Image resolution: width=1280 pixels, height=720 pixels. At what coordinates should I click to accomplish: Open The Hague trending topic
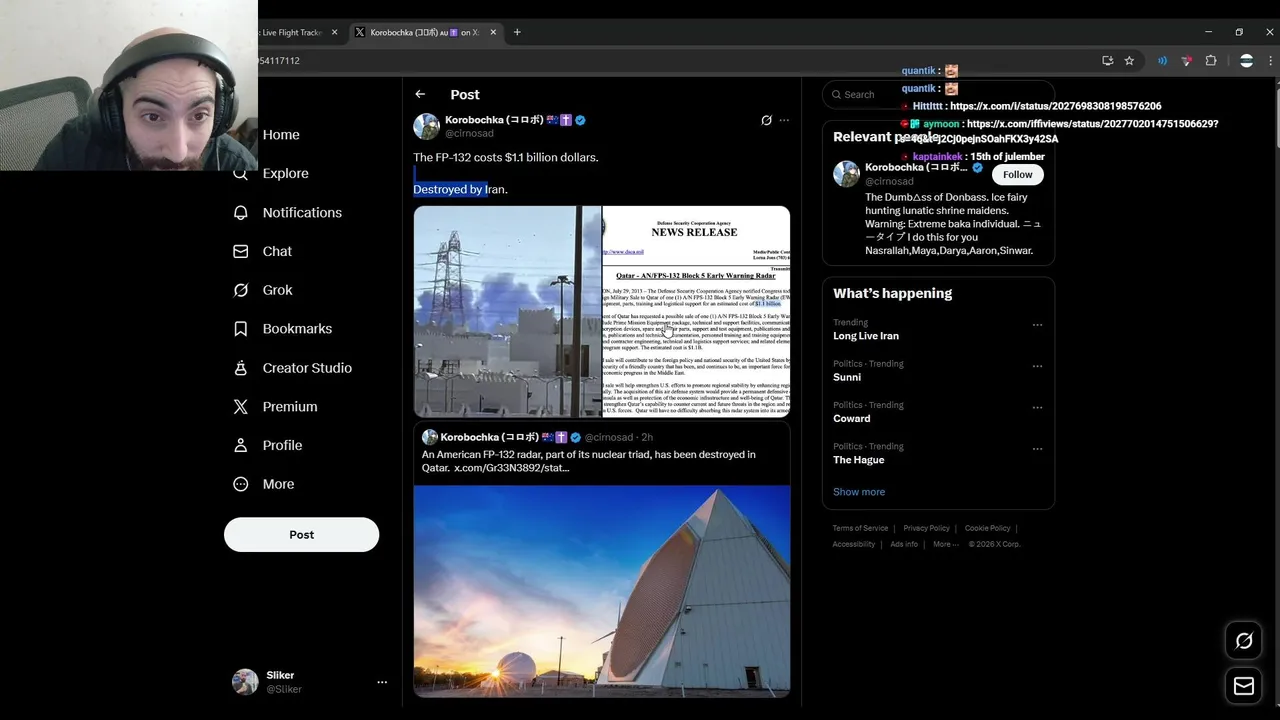[859, 460]
